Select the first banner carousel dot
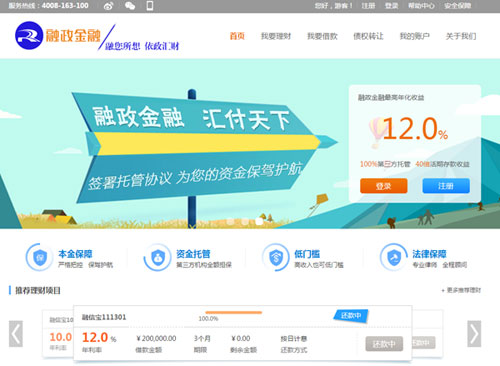This screenshot has width=500, height=366. point(230,221)
